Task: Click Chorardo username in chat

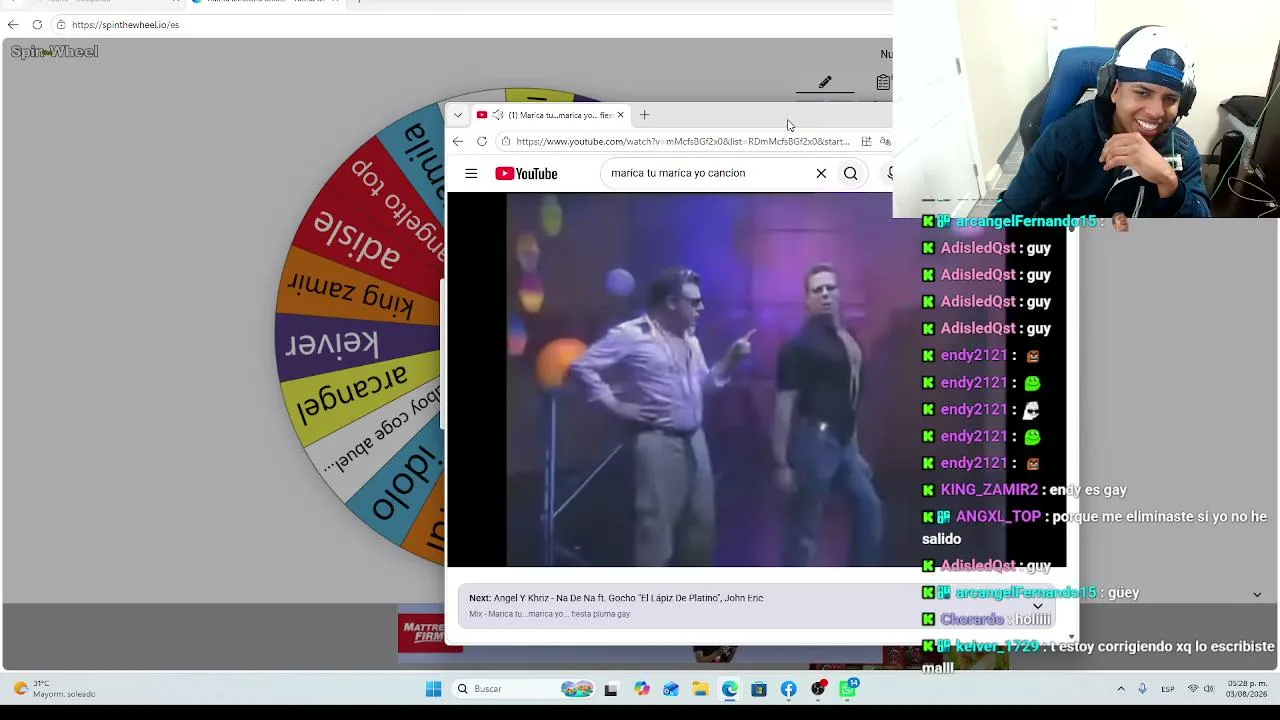Action: pyautogui.click(x=972, y=620)
